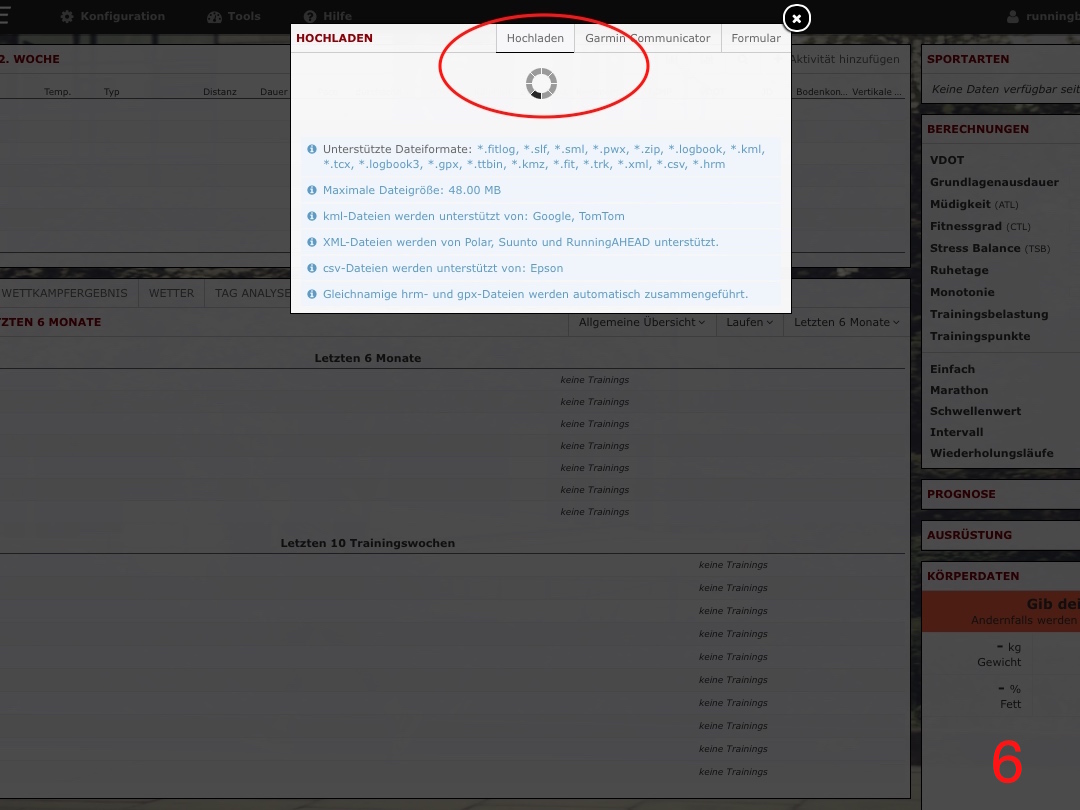
Task: Open the Laufen sport dropdown
Action: (x=749, y=322)
